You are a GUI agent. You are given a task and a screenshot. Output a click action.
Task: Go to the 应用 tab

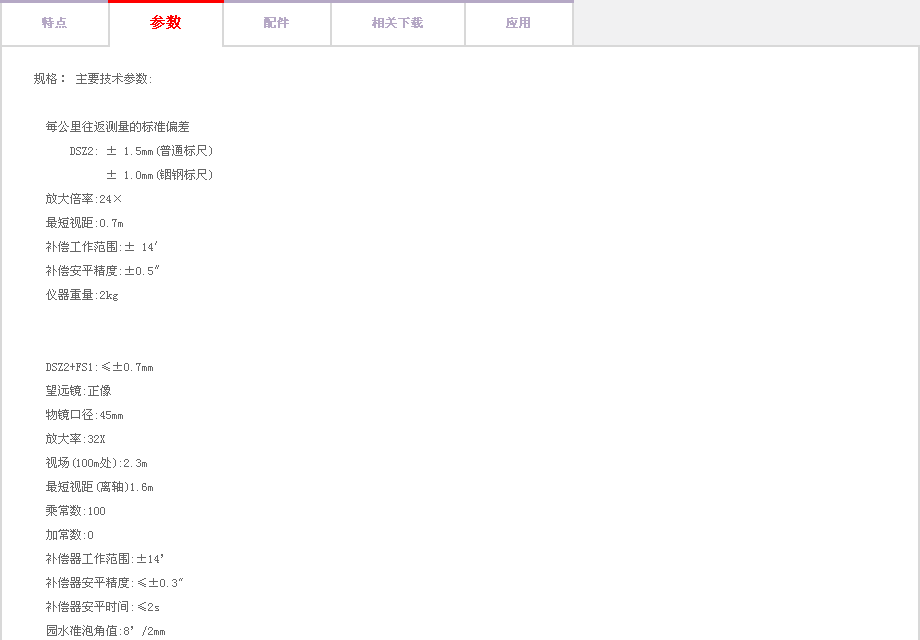coord(518,23)
